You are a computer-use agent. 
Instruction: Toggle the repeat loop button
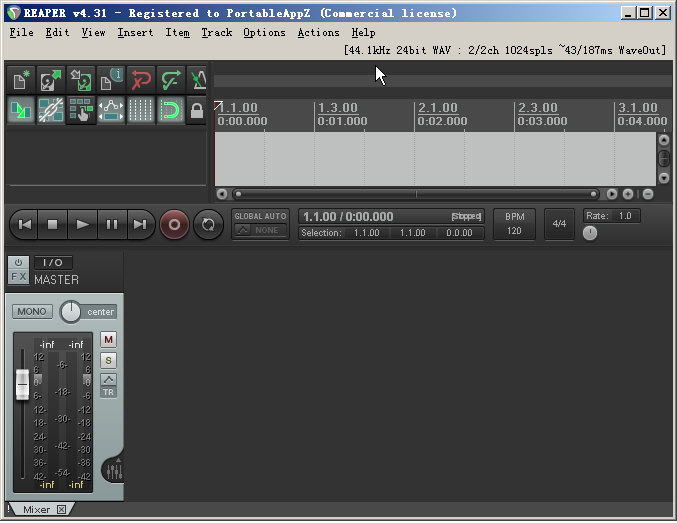(x=208, y=225)
